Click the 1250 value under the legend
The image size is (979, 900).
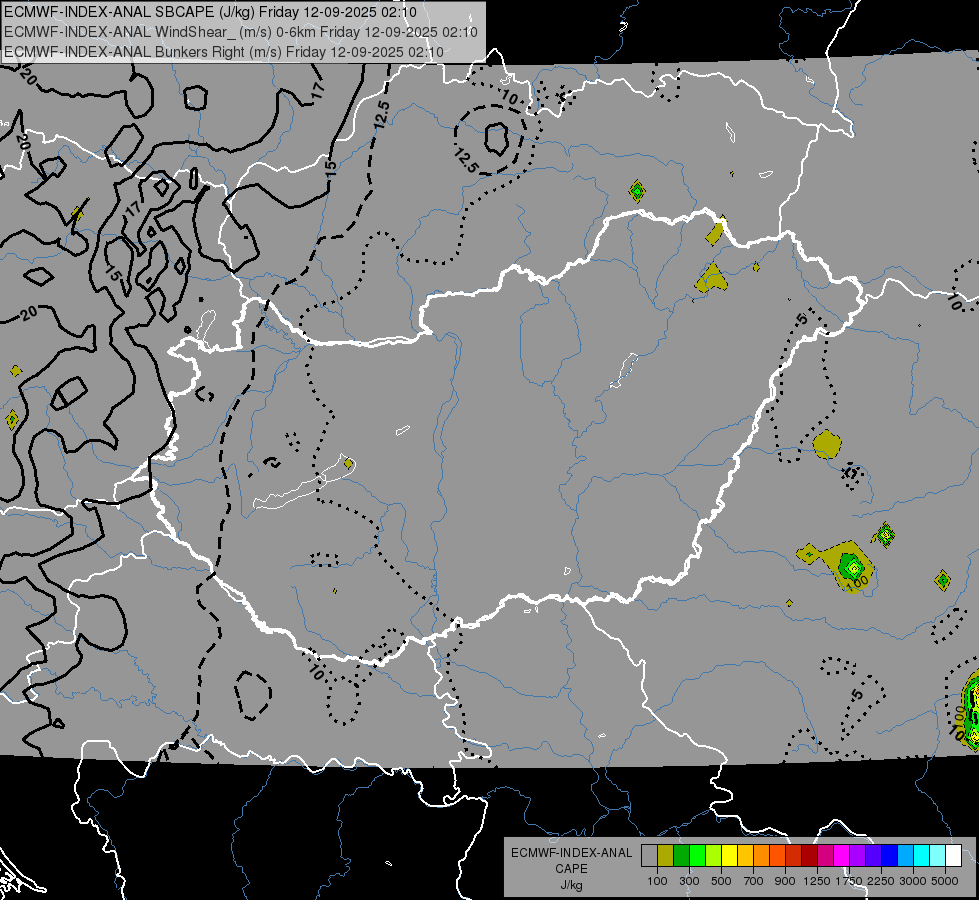[x=817, y=881]
